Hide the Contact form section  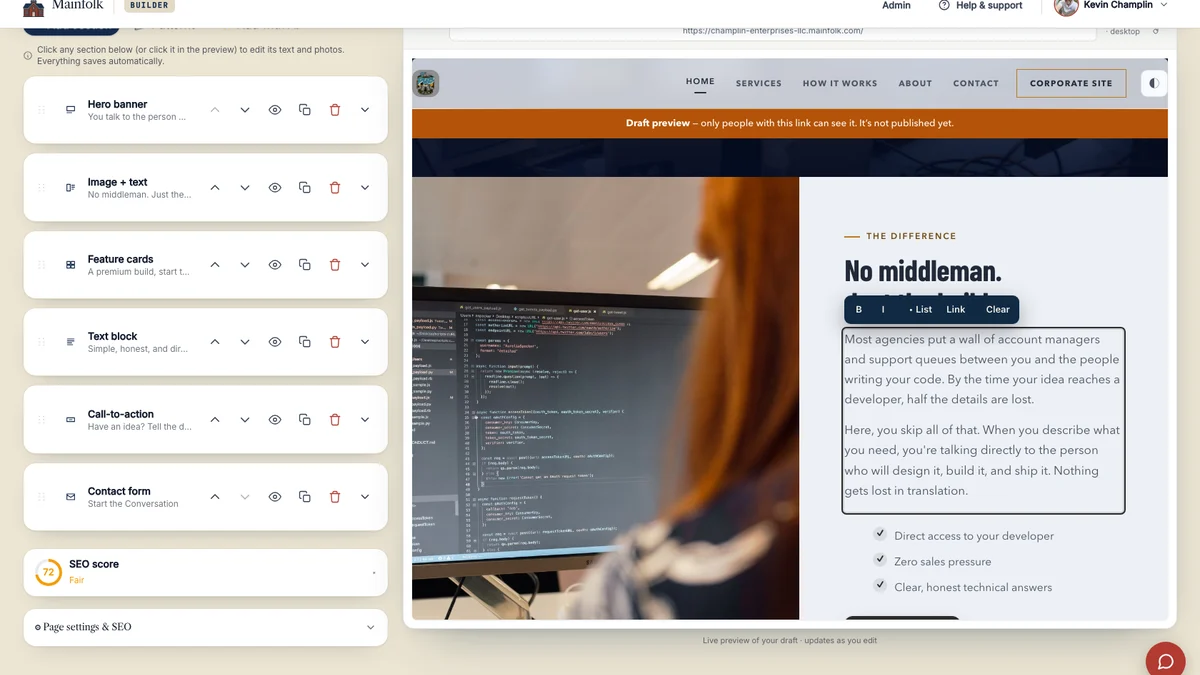[x=275, y=497]
